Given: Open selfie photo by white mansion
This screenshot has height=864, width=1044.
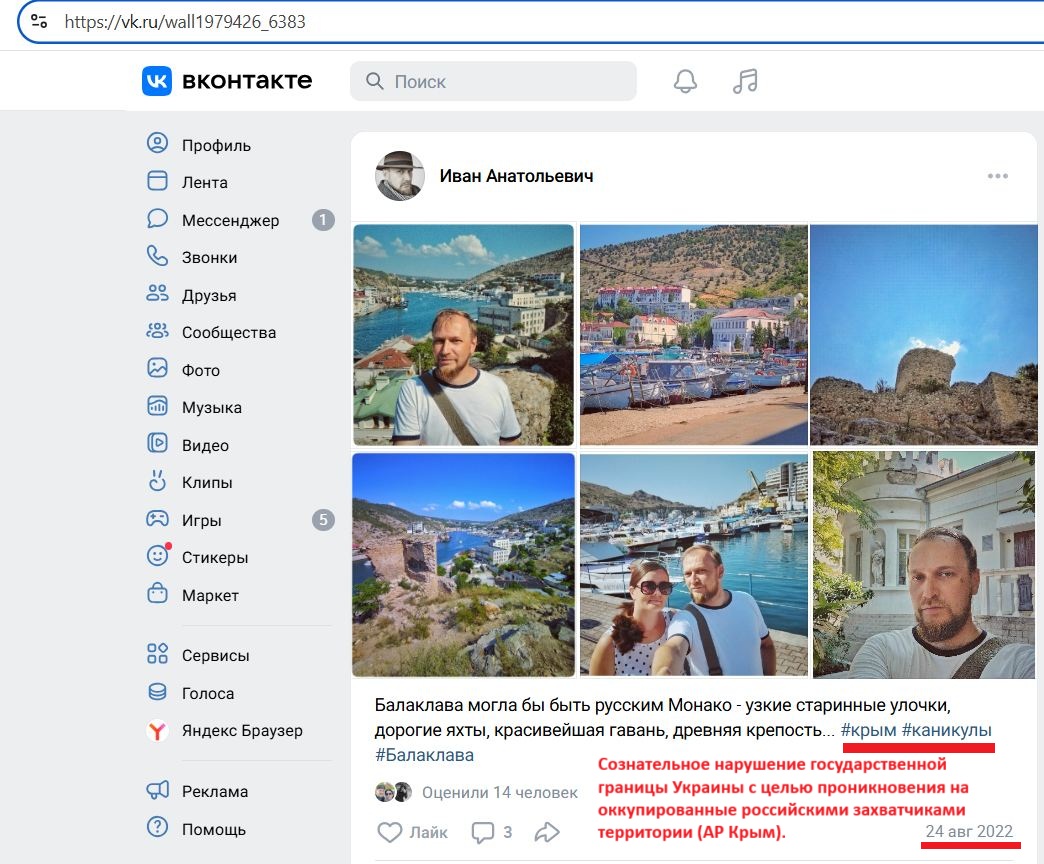Looking at the screenshot, I should (923, 565).
